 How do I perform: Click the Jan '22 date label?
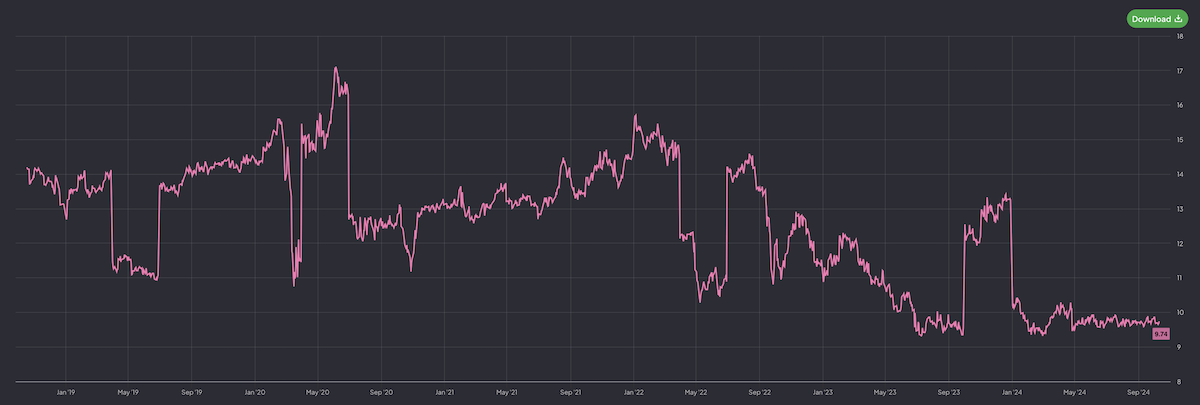coord(634,394)
